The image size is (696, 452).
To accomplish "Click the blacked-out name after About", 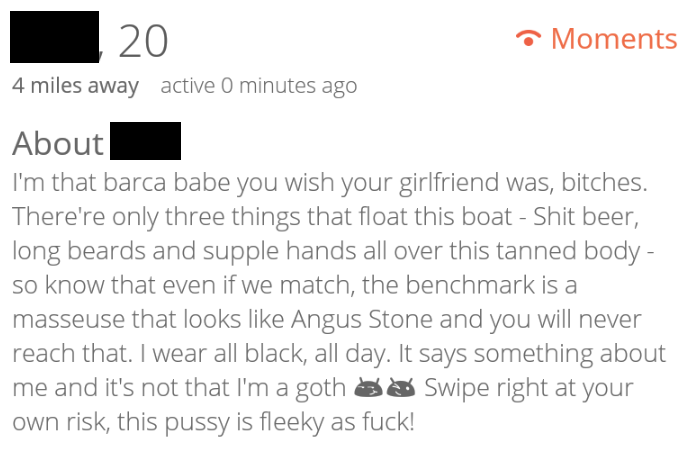I will coord(145,141).
